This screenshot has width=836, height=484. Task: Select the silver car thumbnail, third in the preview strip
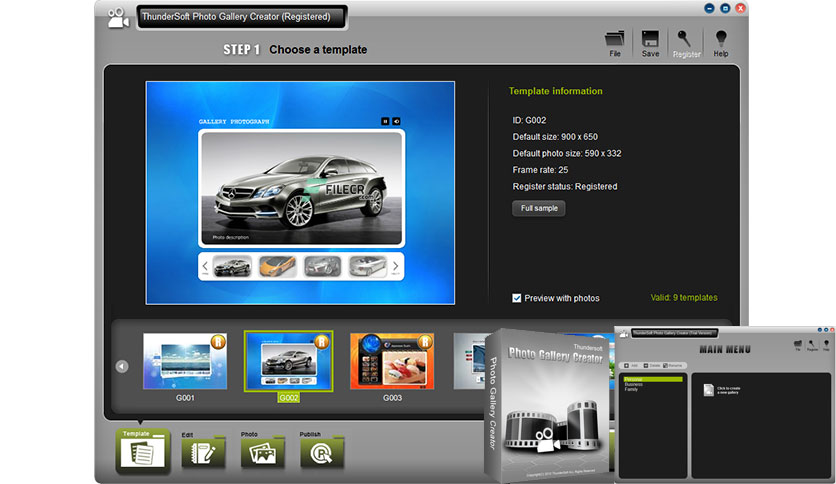(x=323, y=266)
